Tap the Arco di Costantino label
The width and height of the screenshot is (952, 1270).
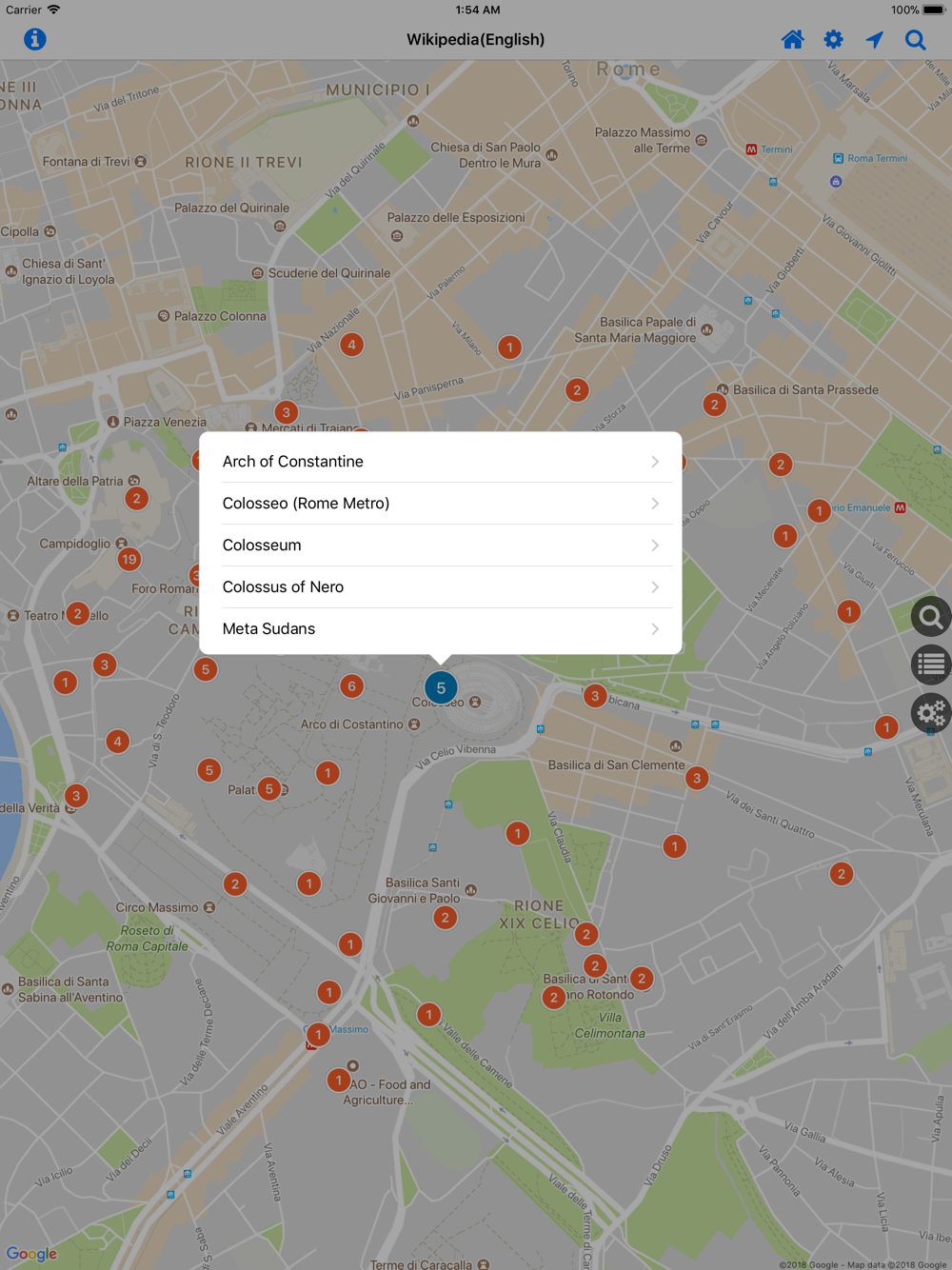tap(352, 724)
